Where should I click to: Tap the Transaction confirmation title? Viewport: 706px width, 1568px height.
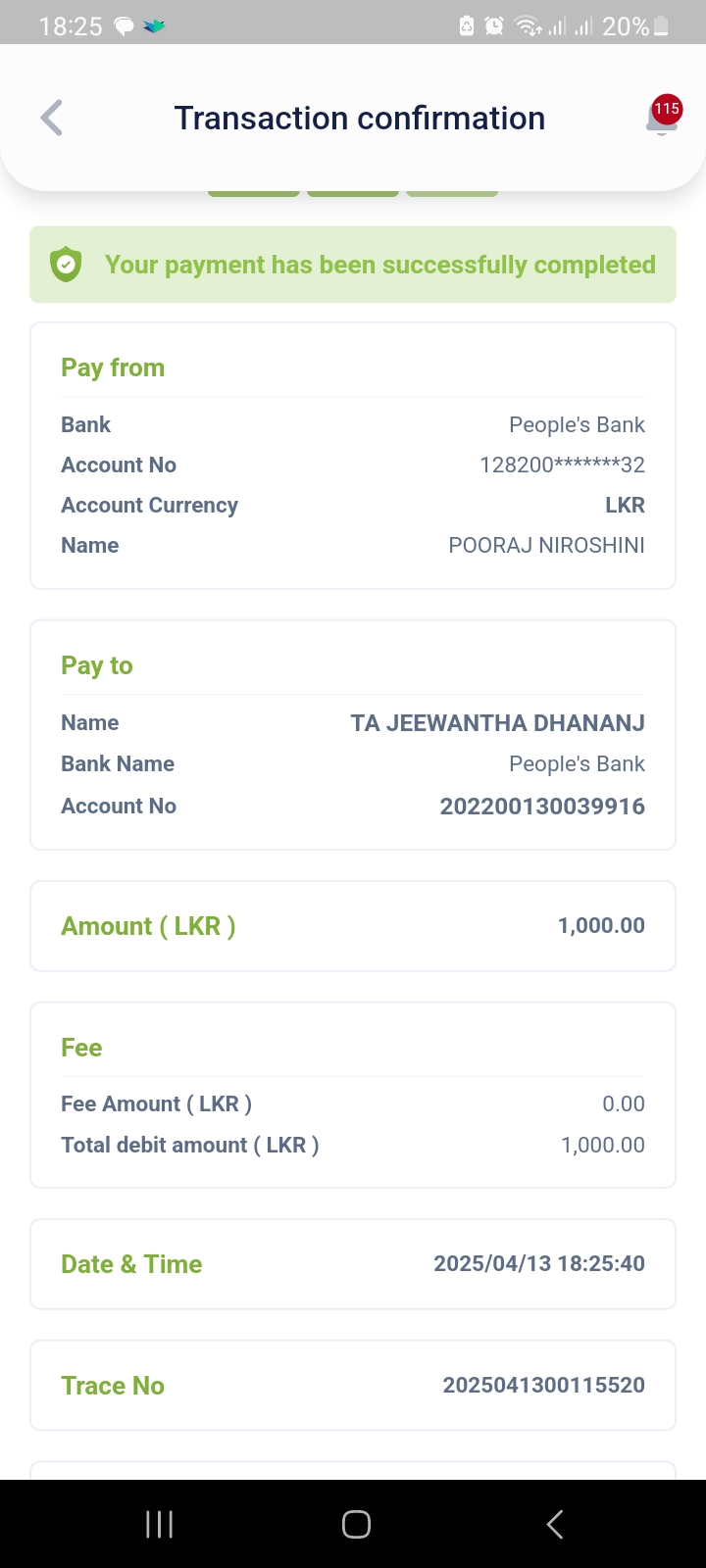(x=359, y=119)
